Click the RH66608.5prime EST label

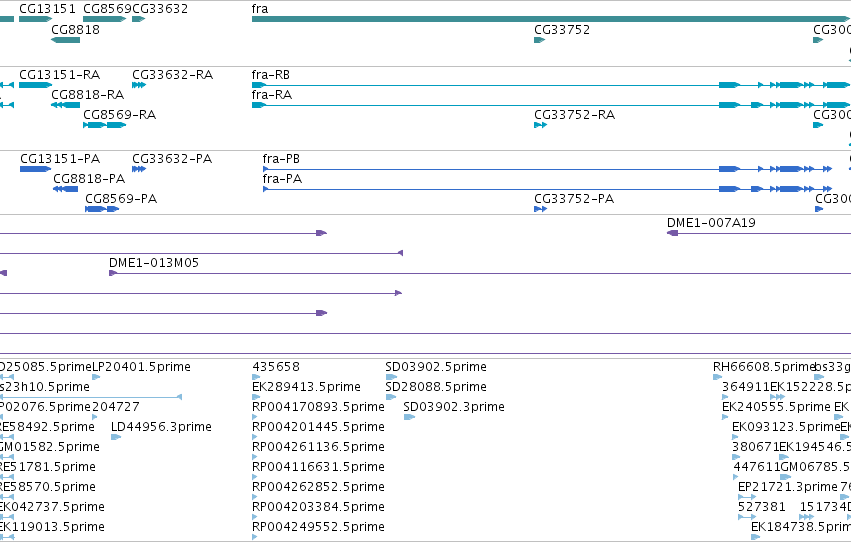click(764, 366)
